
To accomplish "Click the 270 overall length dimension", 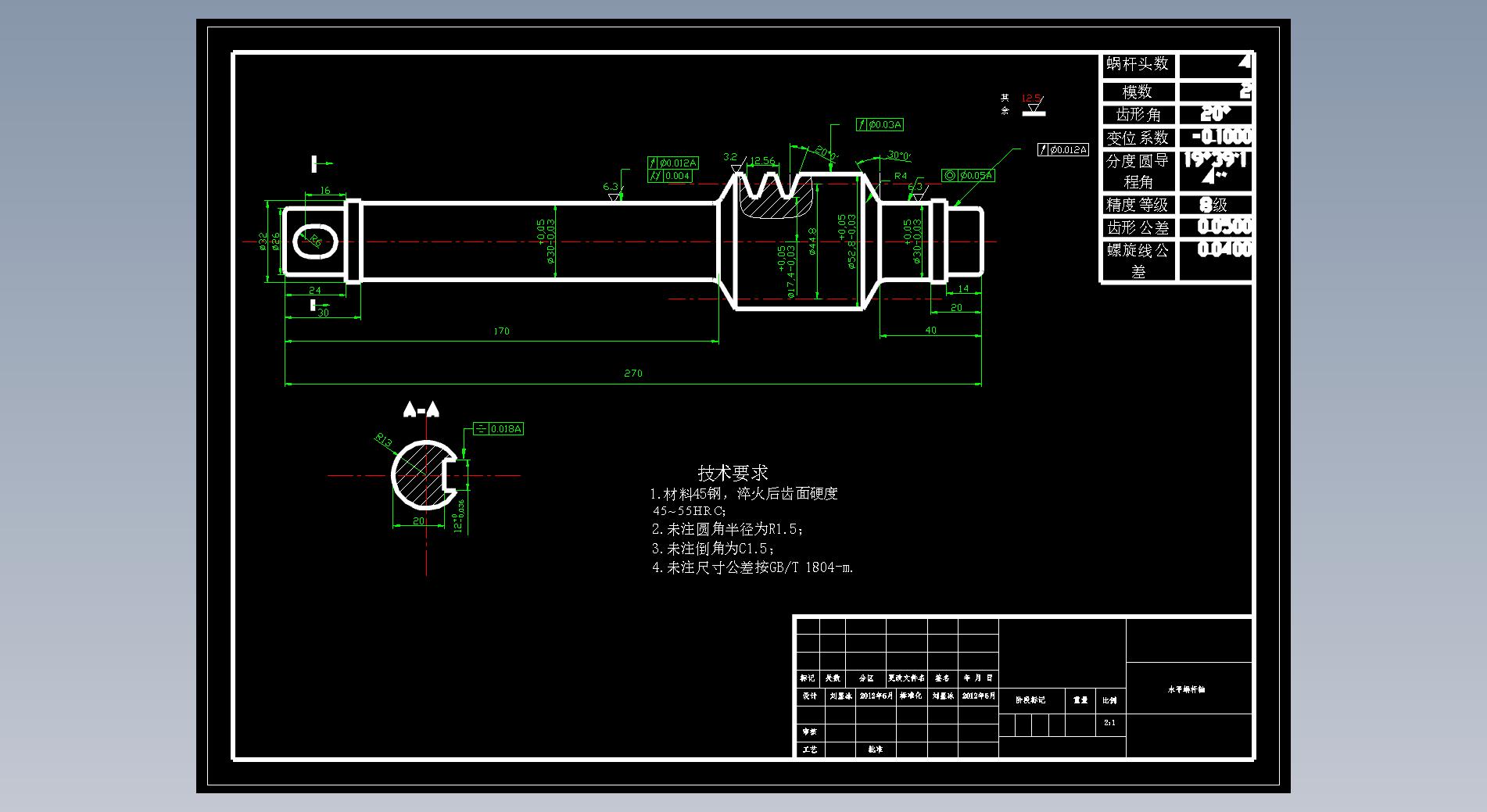I will 633,374.
